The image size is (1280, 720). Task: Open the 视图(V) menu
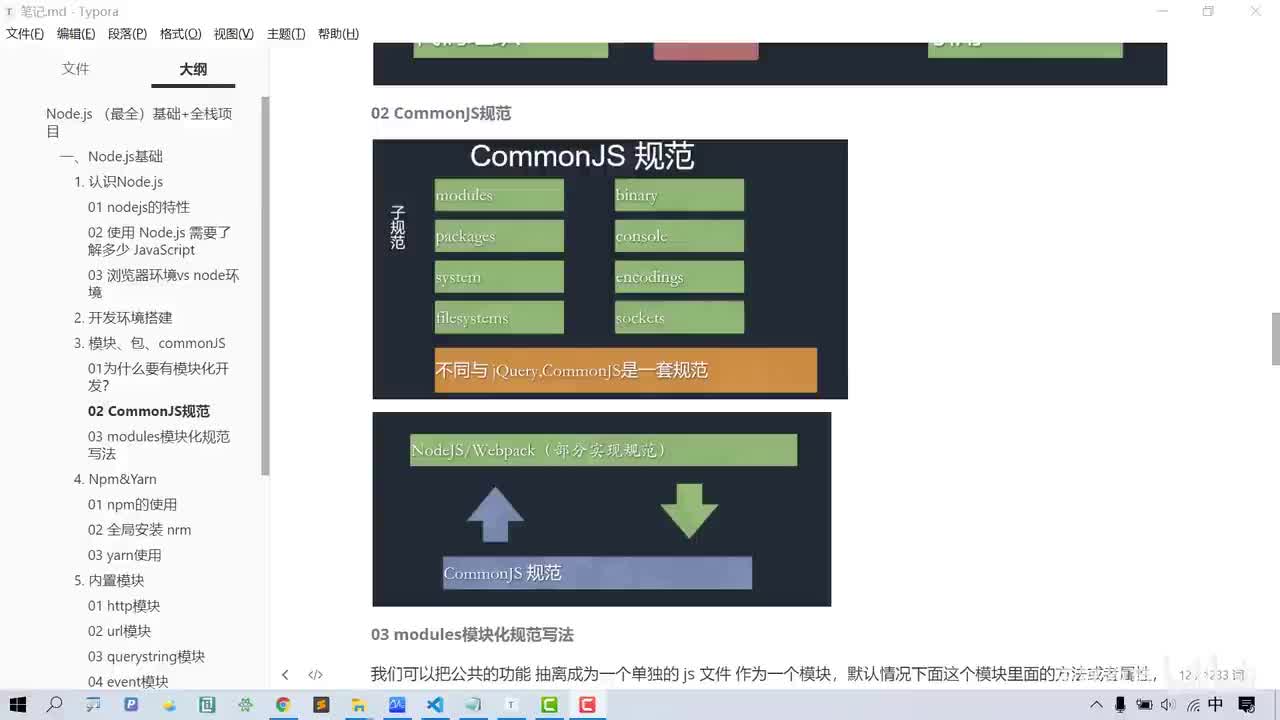tap(233, 34)
